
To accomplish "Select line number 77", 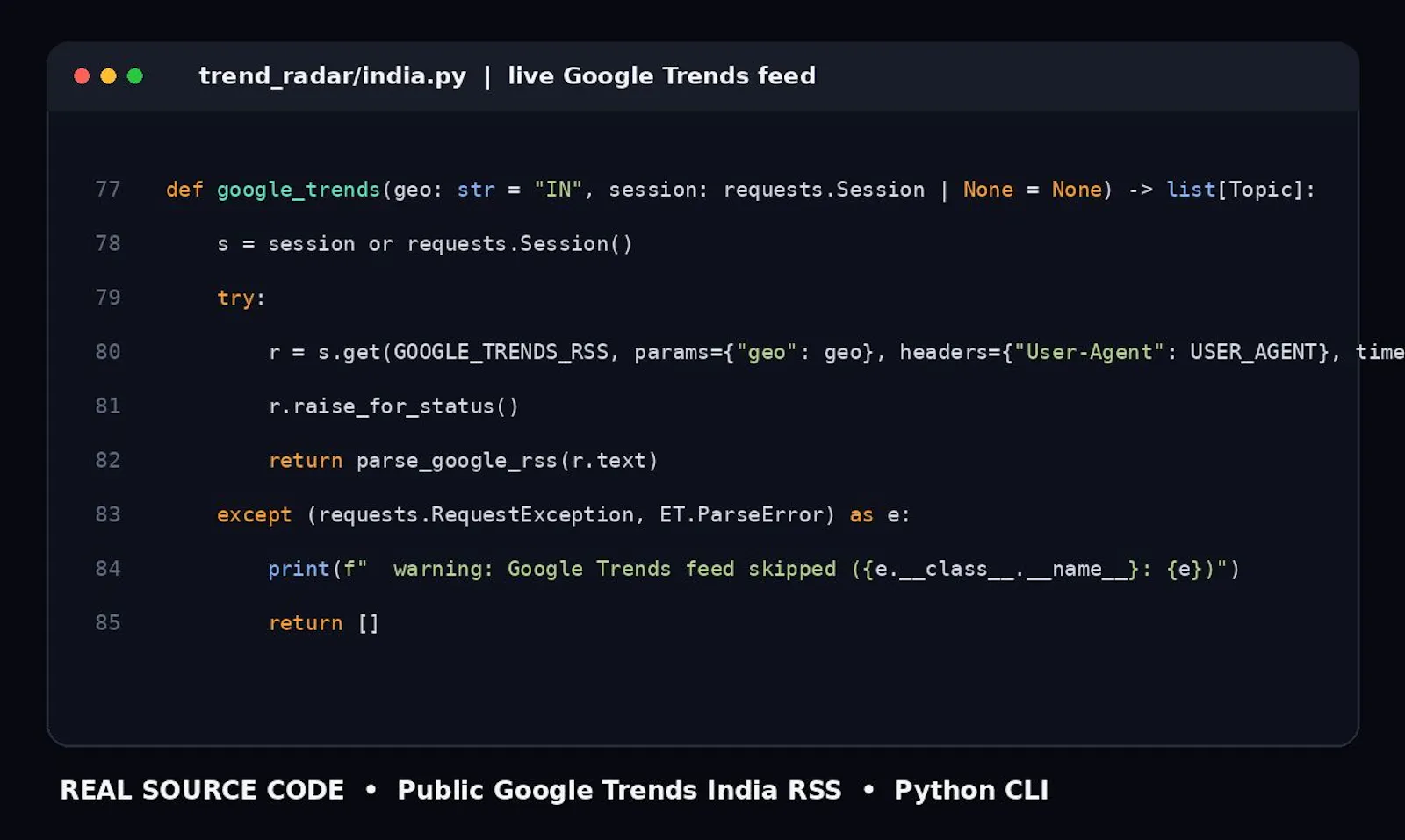I will click(x=108, y=190).
